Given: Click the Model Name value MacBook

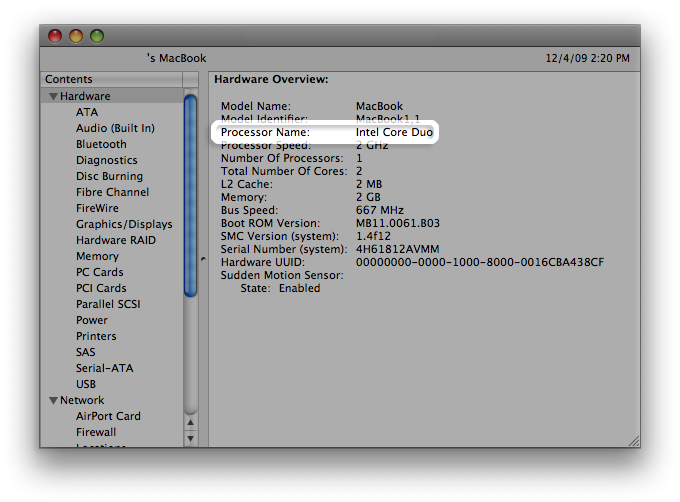Looking at the screenshot, I should pos(379,106).
